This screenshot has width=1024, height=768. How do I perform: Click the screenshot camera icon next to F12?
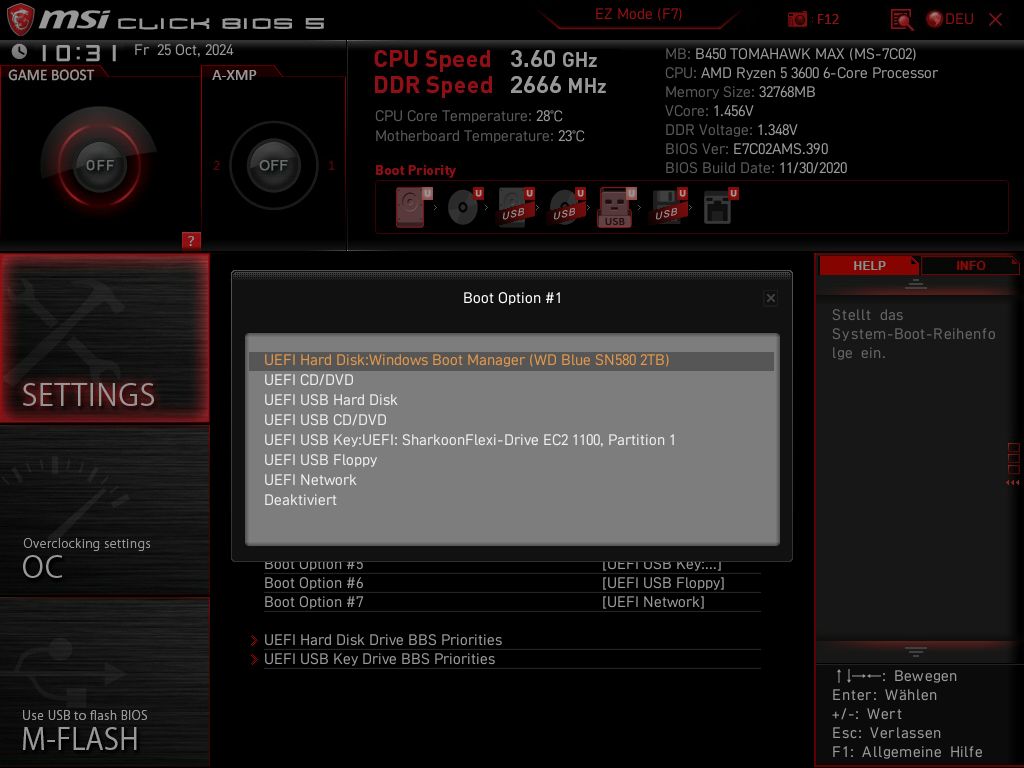(x=797, y=19)
